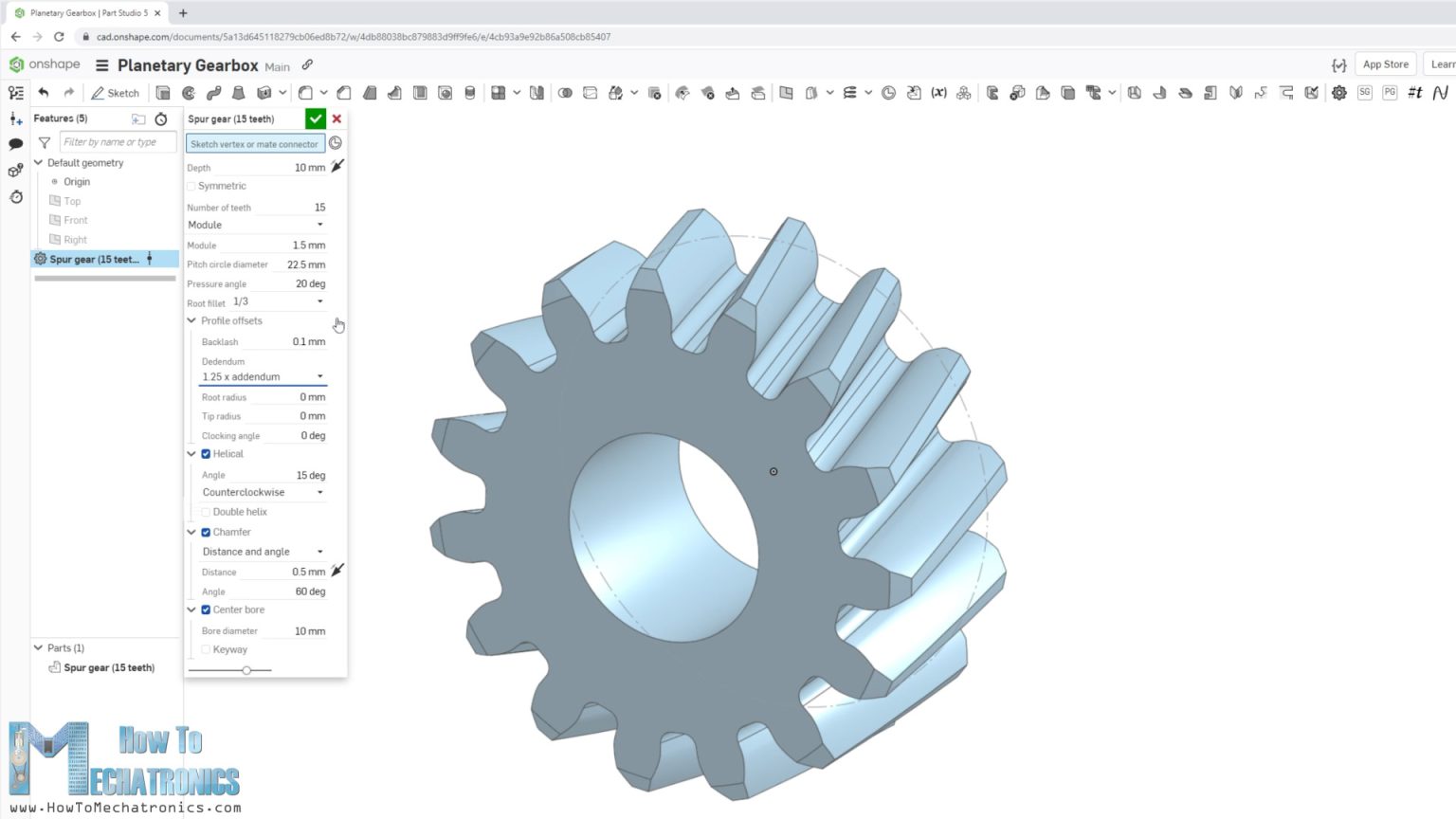Open the App Store
Screen dimensions: 1456x819
pos(1385,64)
